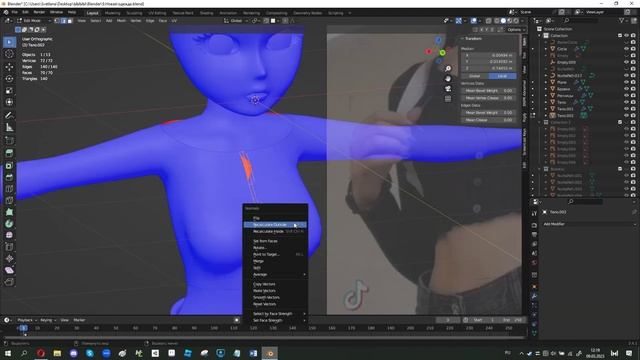Choose Recalculate Outside in Normals menu
Image resolution: width=640 pixels, height=360 pixels.
pos(275,225)
